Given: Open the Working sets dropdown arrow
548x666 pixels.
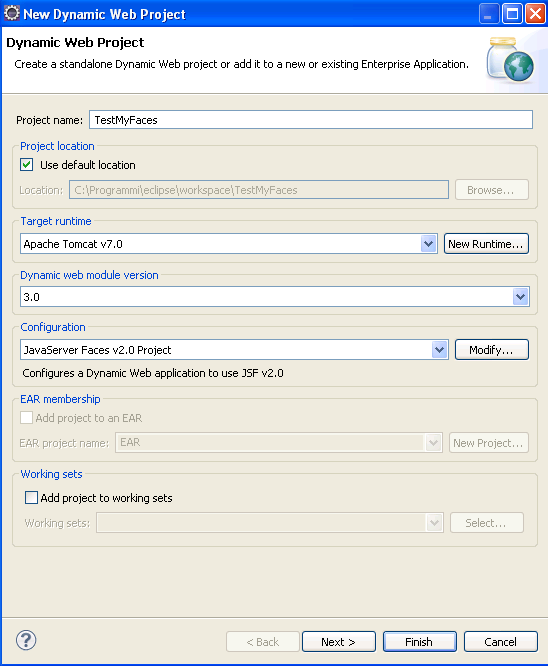Looking at the screenshot, I should click(x=434, y=522).
